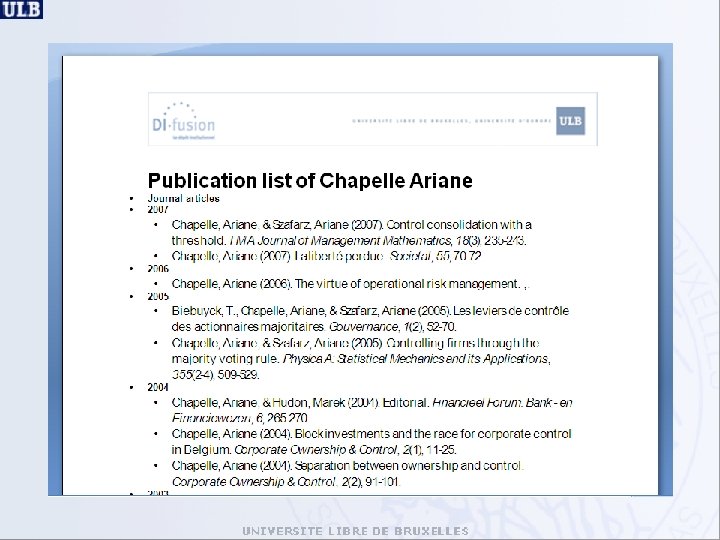Click the 'Biebuyck, T.' 2005 entry line
This screenshot has width=720, height=540.
pyautogui.click(x=370, y=311)
